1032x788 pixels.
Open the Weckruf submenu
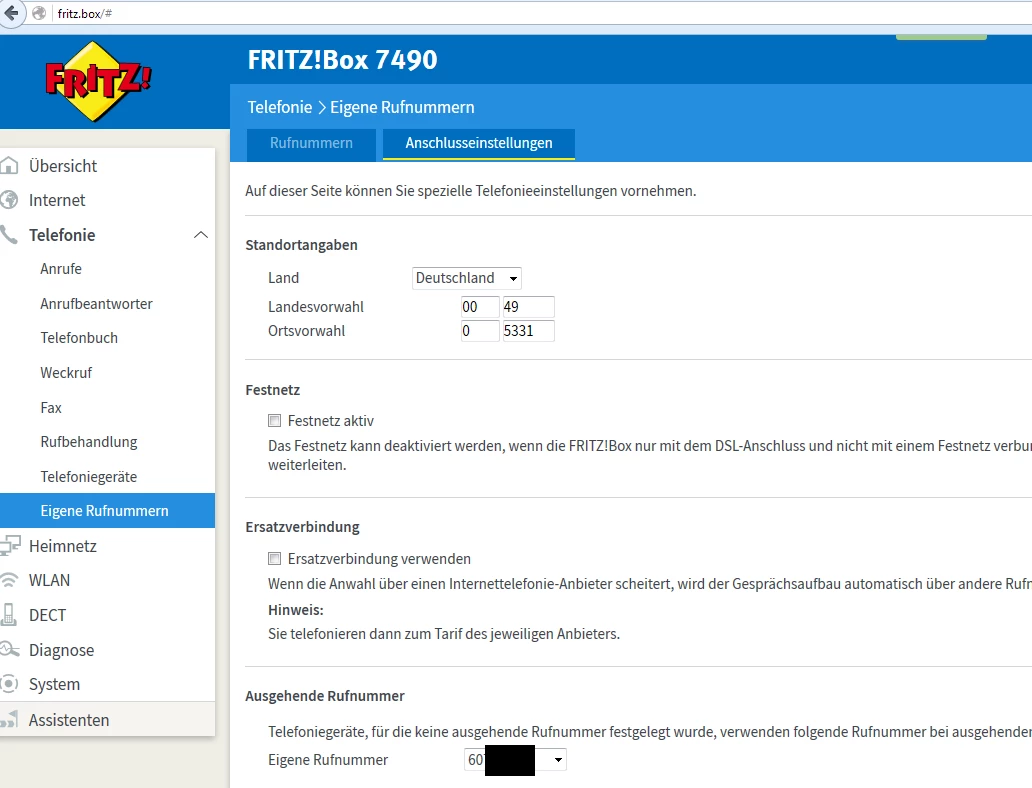[66, 373]
